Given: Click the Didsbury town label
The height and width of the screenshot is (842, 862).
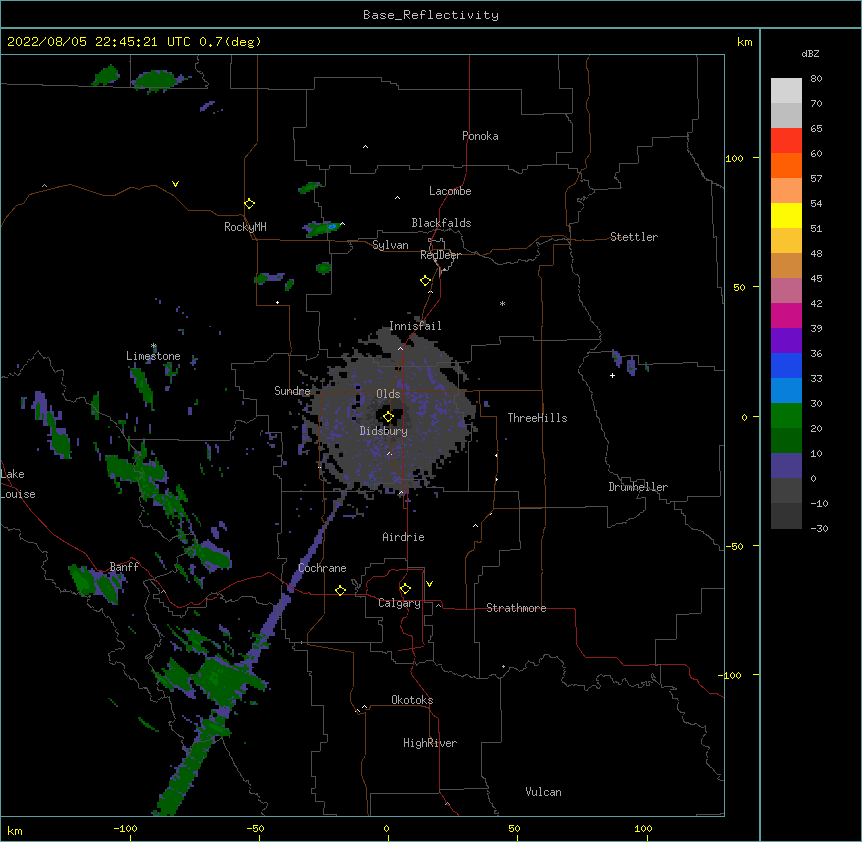Looking at the screenshot, I should (x=384, y=431).
